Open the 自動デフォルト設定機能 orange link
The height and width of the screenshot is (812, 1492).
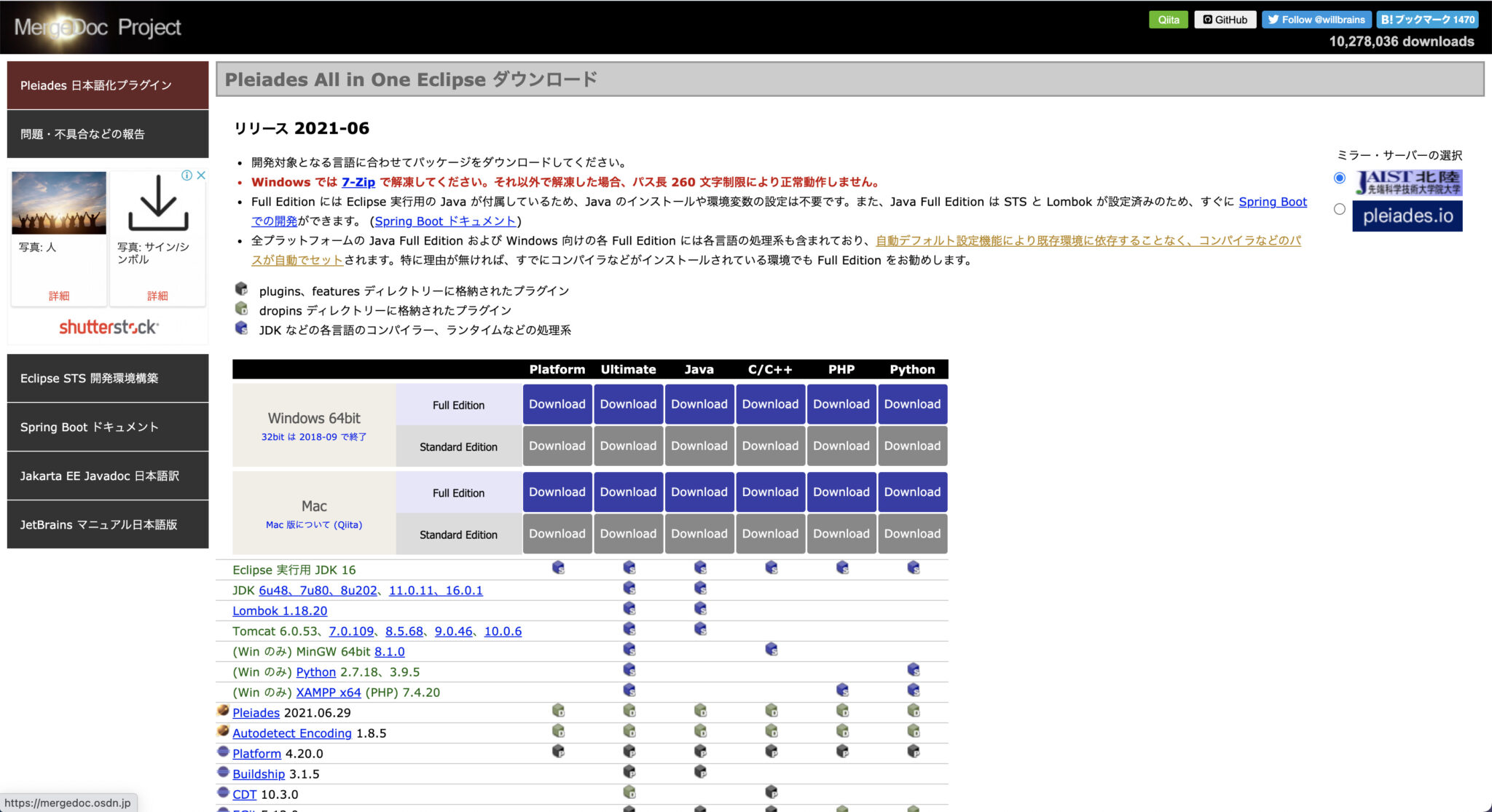[776, 250]
